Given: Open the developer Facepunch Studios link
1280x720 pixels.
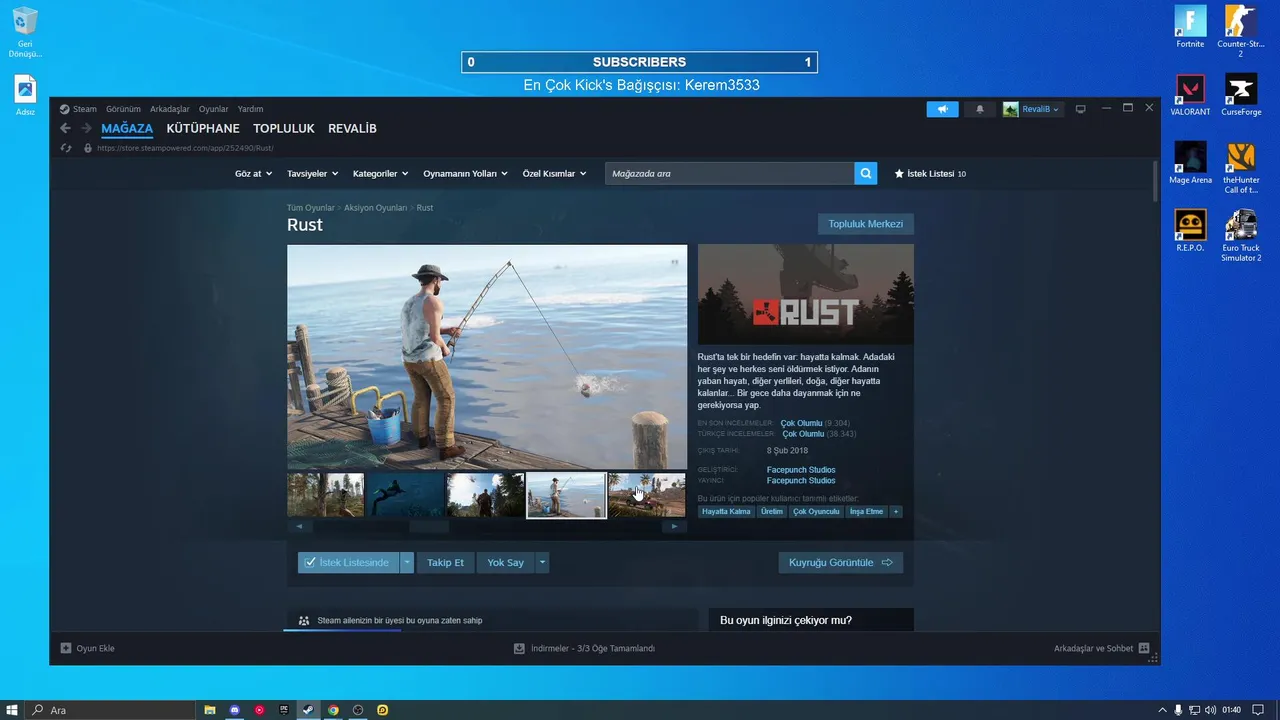Looking at the screenshot, I should (801, 470).
